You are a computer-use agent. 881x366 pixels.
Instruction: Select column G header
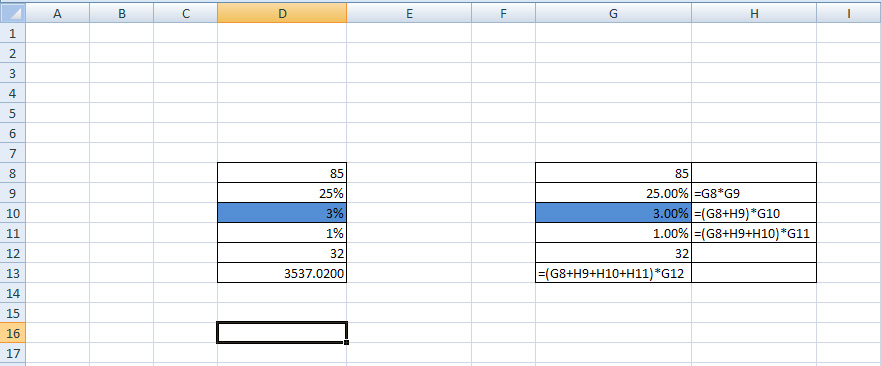pyautogui.click(x=614, y=14)
